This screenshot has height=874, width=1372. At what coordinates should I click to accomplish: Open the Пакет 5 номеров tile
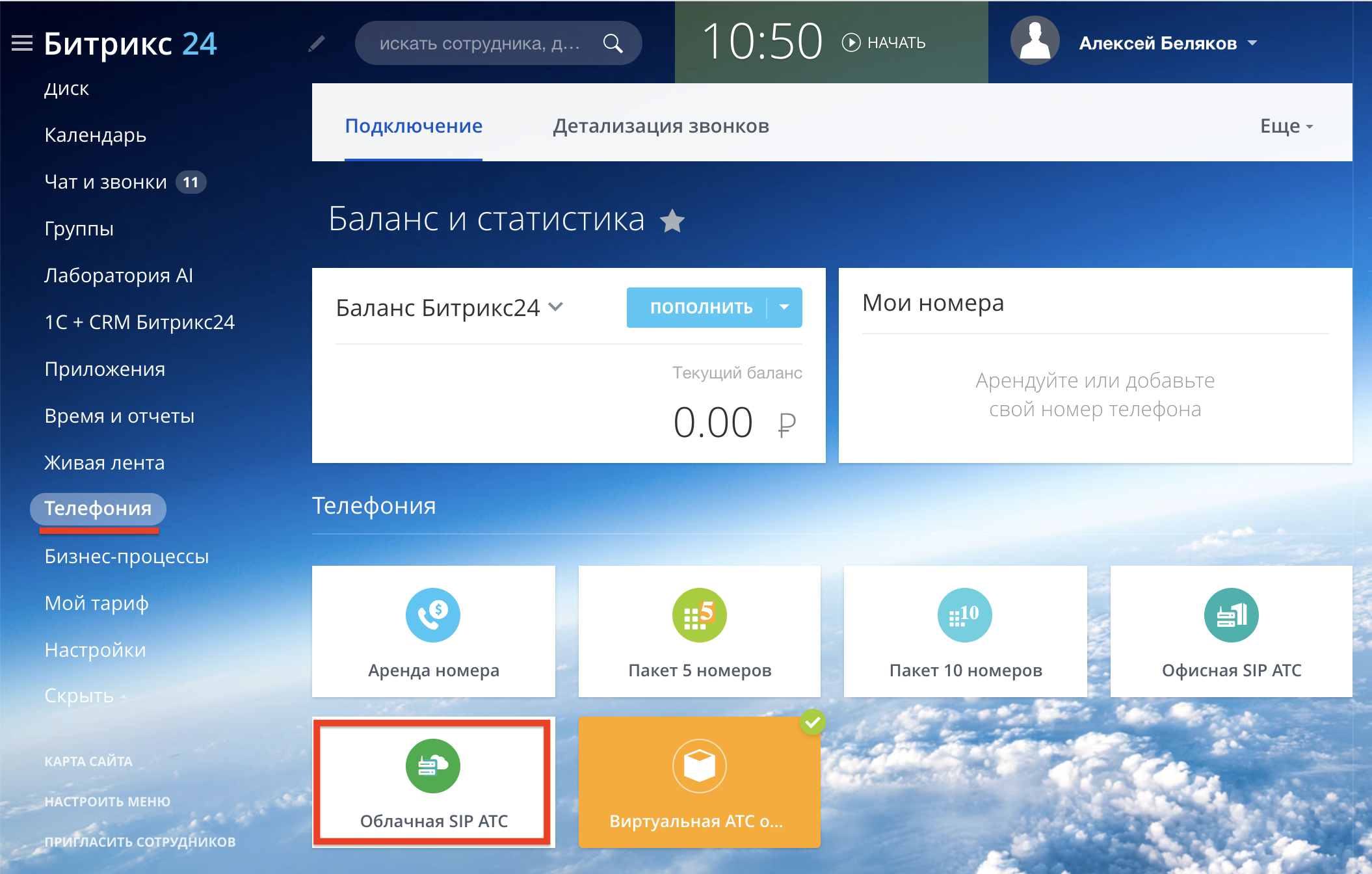coord(699,631)
